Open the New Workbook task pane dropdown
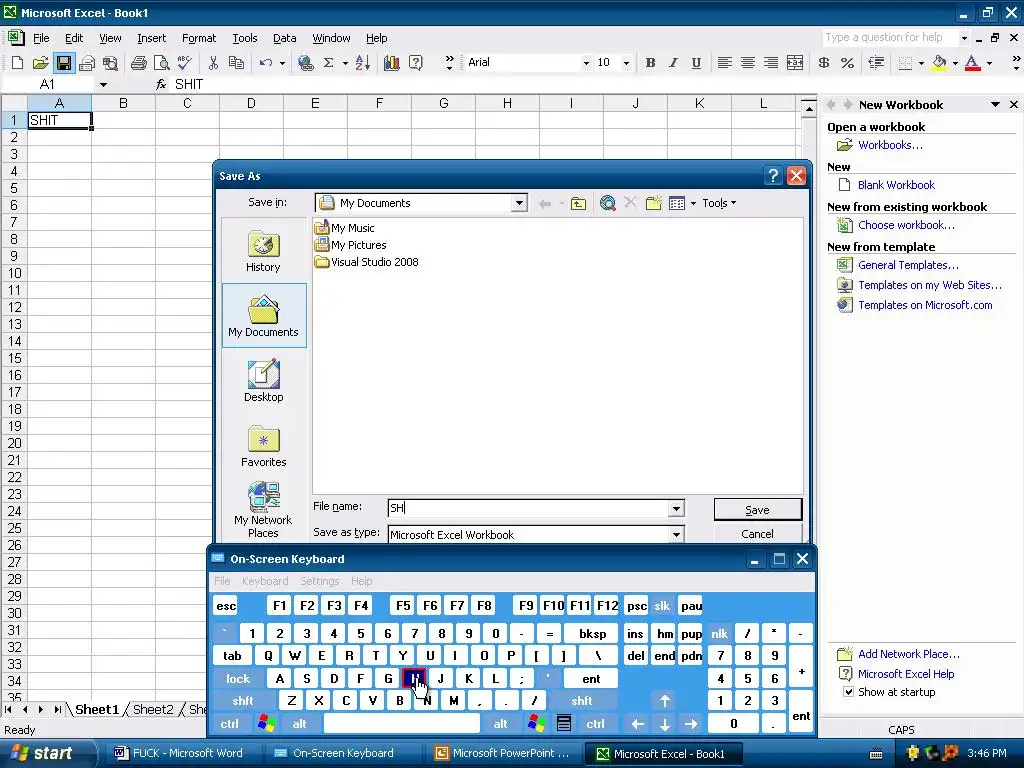 click(995, 104)
